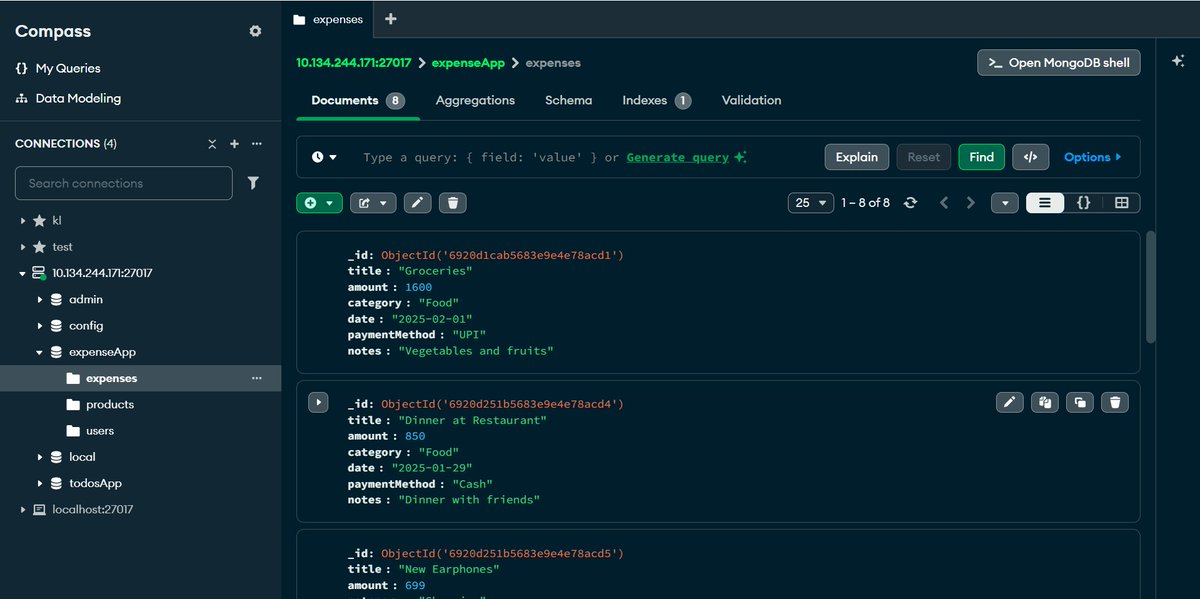
Task: Go to previous page of documents
Action: pyautogui.click(x=944, y=203)
